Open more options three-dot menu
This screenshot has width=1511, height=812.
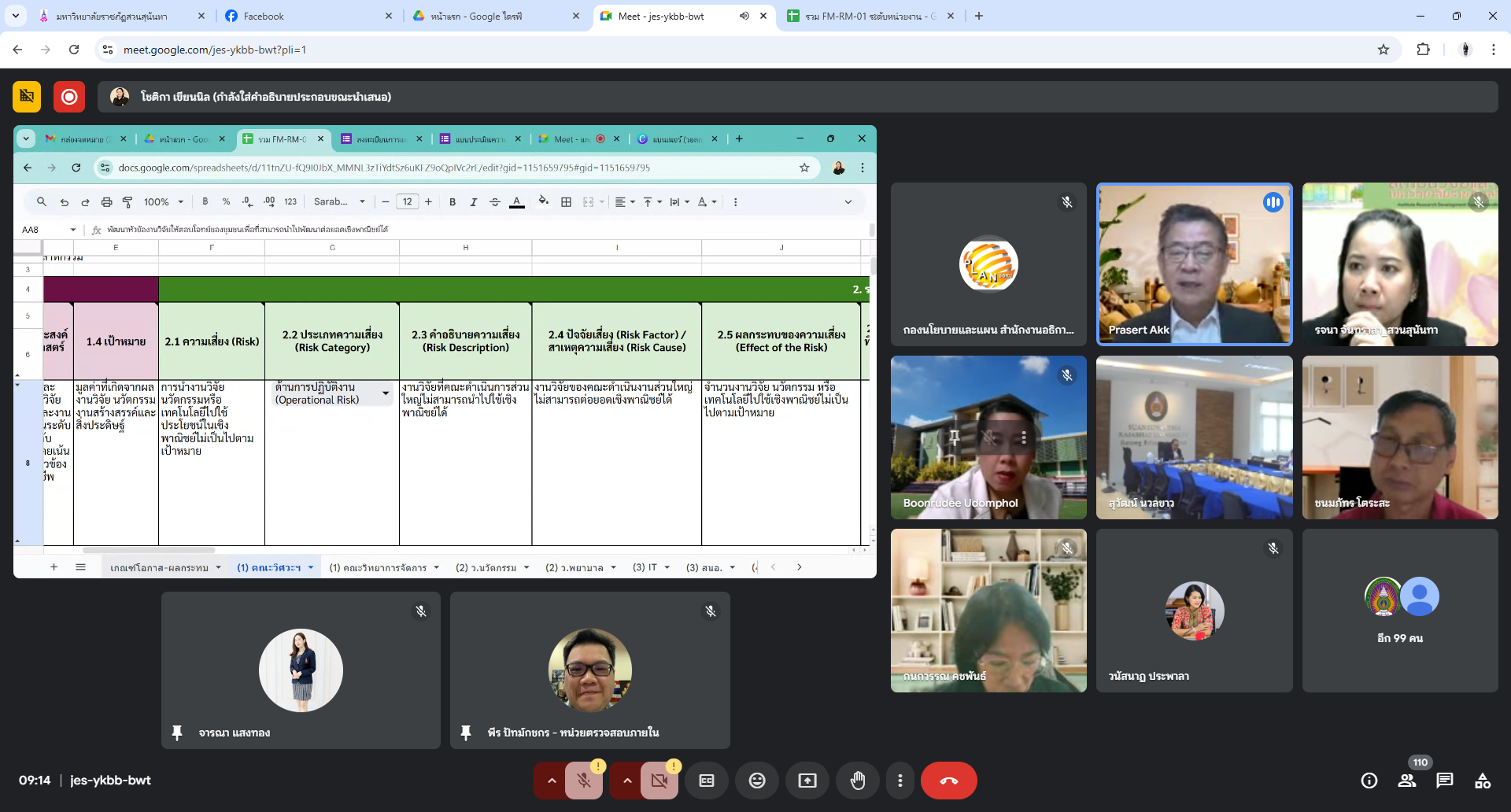(x=900, y=781)
